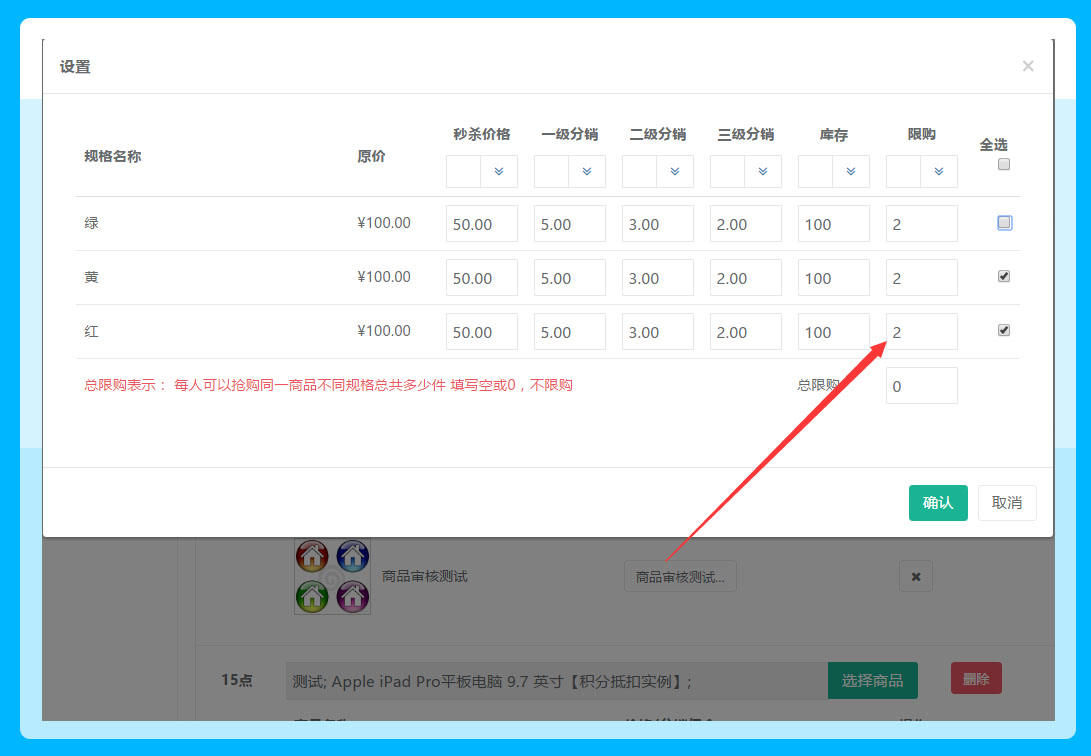Uncheck the checkbox for the 黄 row
Image resolution: width=1091 pixels, height=756 pixels.
click(x=1004, y=277)
